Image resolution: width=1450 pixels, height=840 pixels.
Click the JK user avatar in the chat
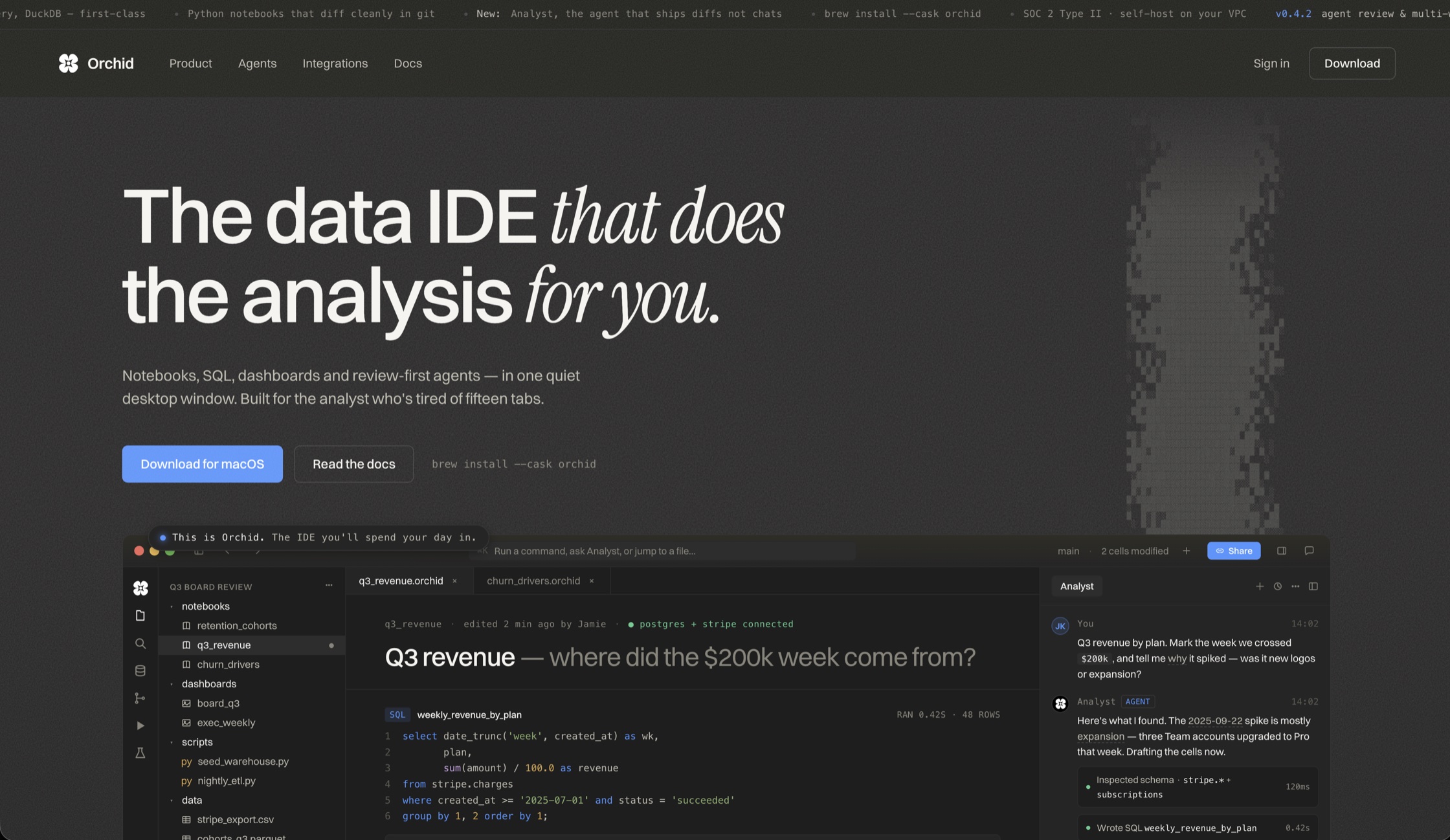[1060, 626]
